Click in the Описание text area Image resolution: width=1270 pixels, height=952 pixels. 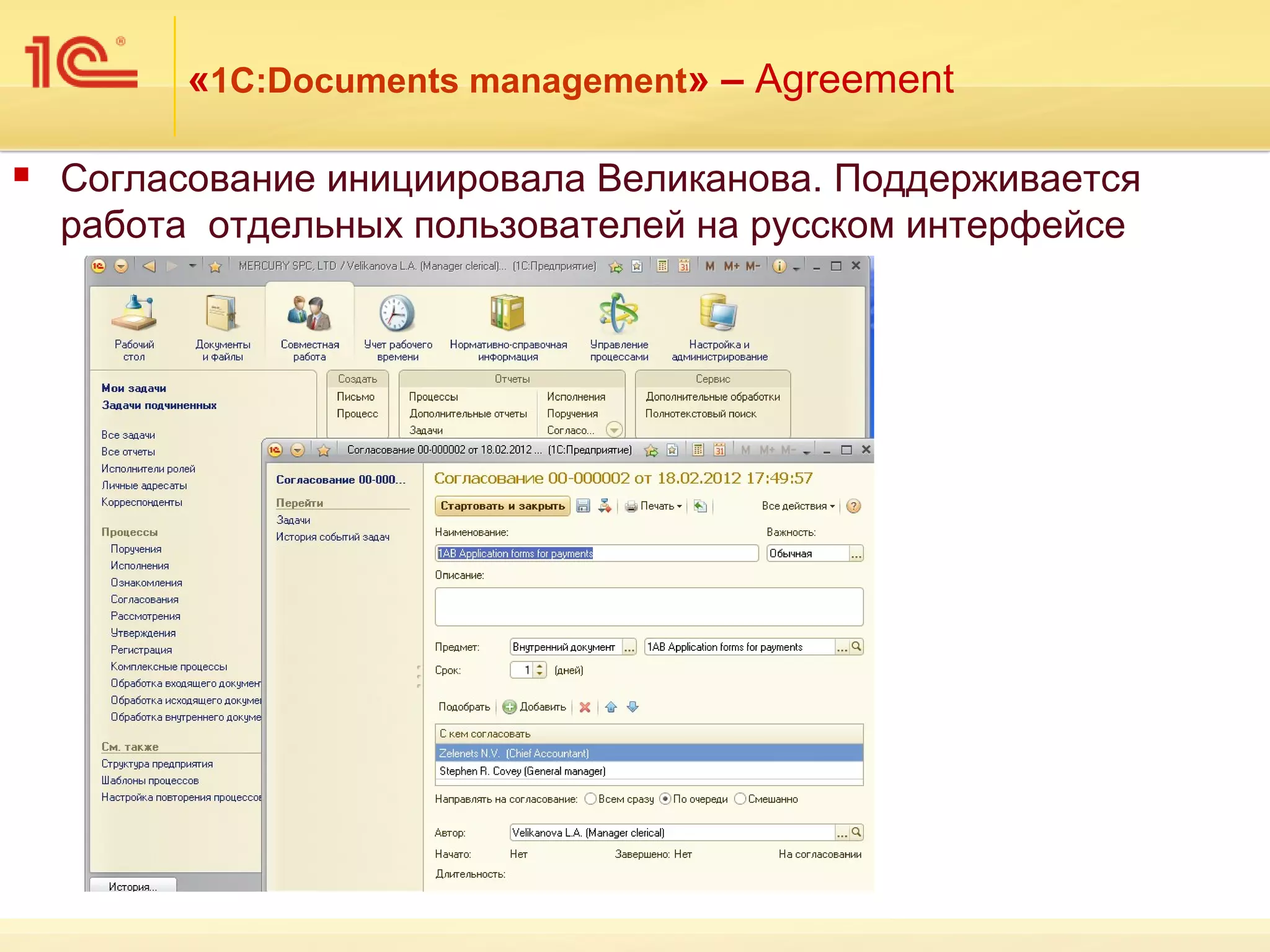tap(649, 607)
